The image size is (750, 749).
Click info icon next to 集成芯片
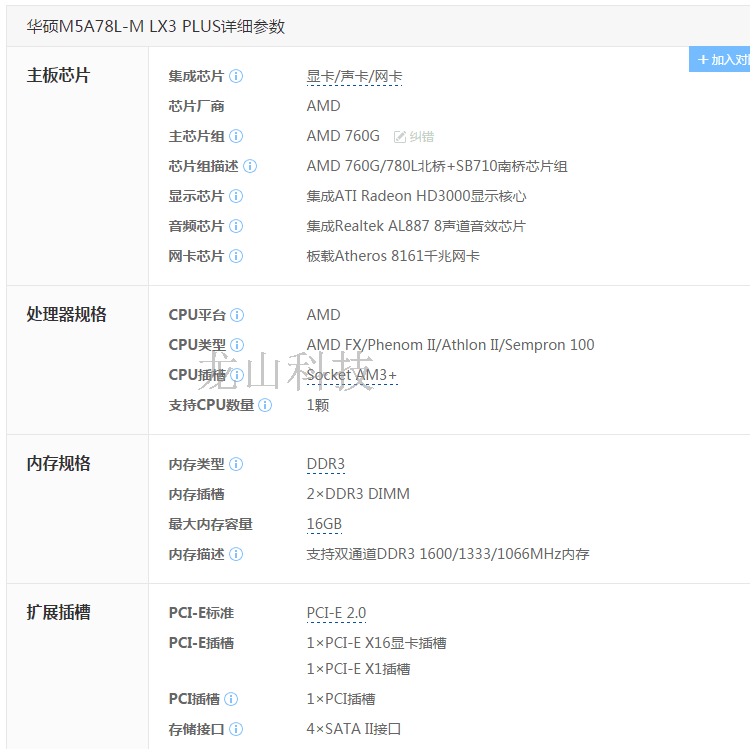(x=236, y=76)
